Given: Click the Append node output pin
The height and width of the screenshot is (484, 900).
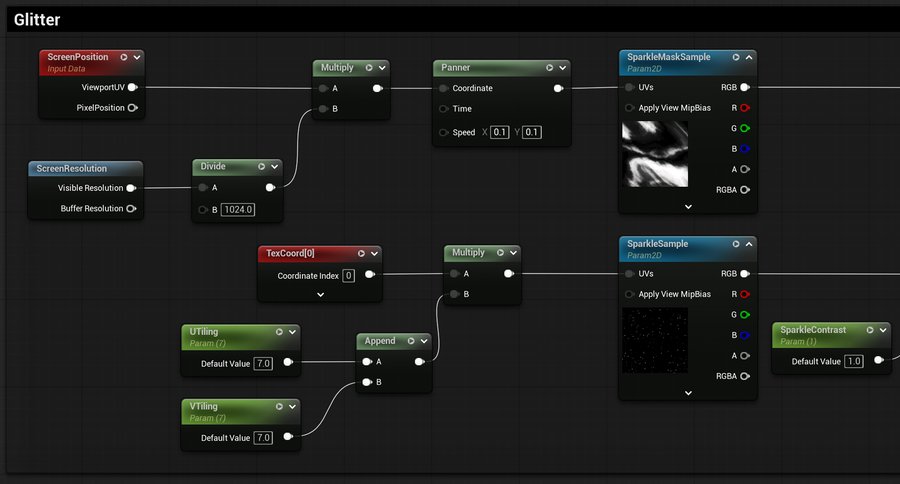Looking at the screenshot, I should [420, 362].
